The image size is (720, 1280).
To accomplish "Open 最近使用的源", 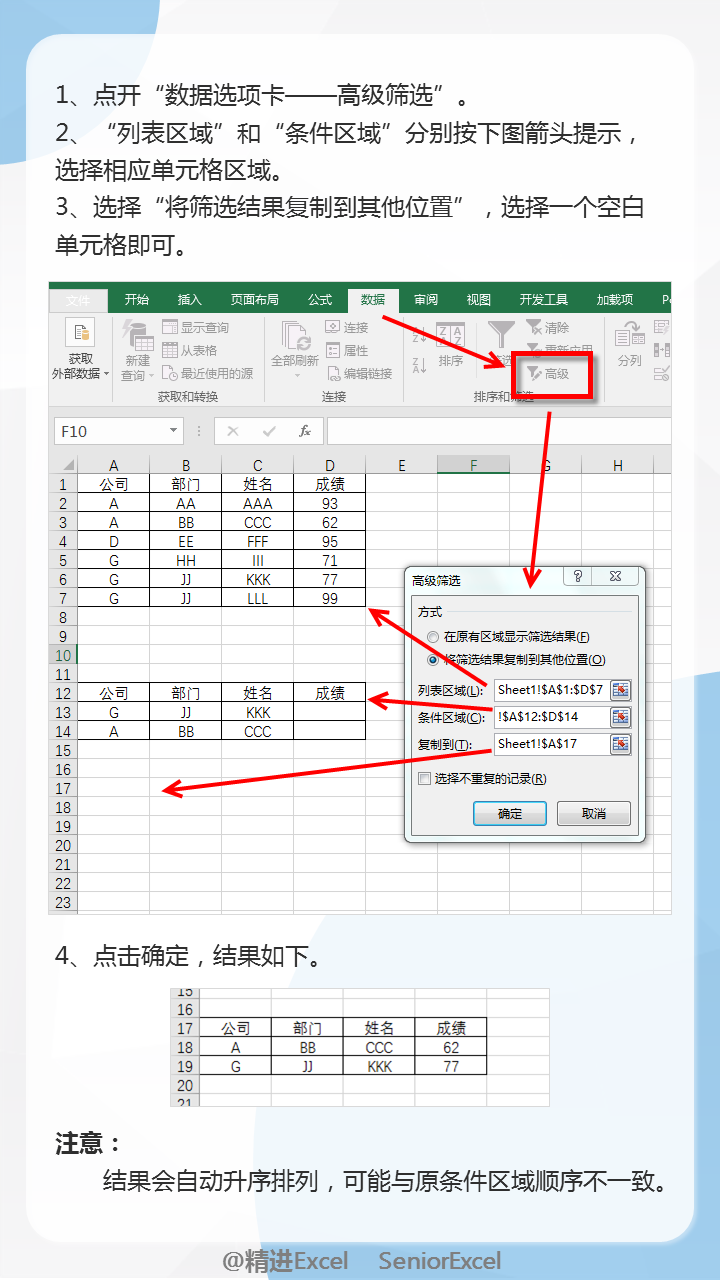I will point(207,373).
